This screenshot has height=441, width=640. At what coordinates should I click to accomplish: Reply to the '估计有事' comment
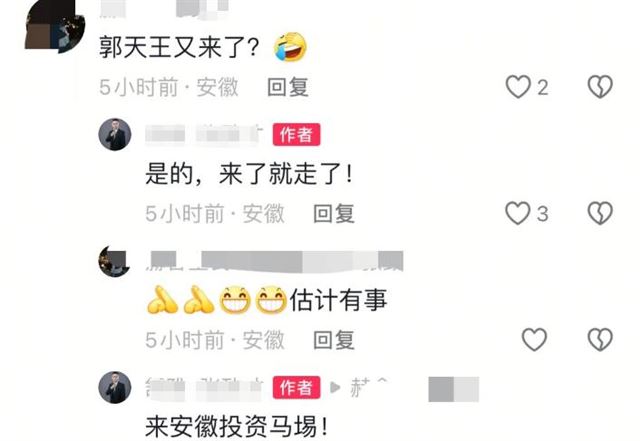point(334,340)
